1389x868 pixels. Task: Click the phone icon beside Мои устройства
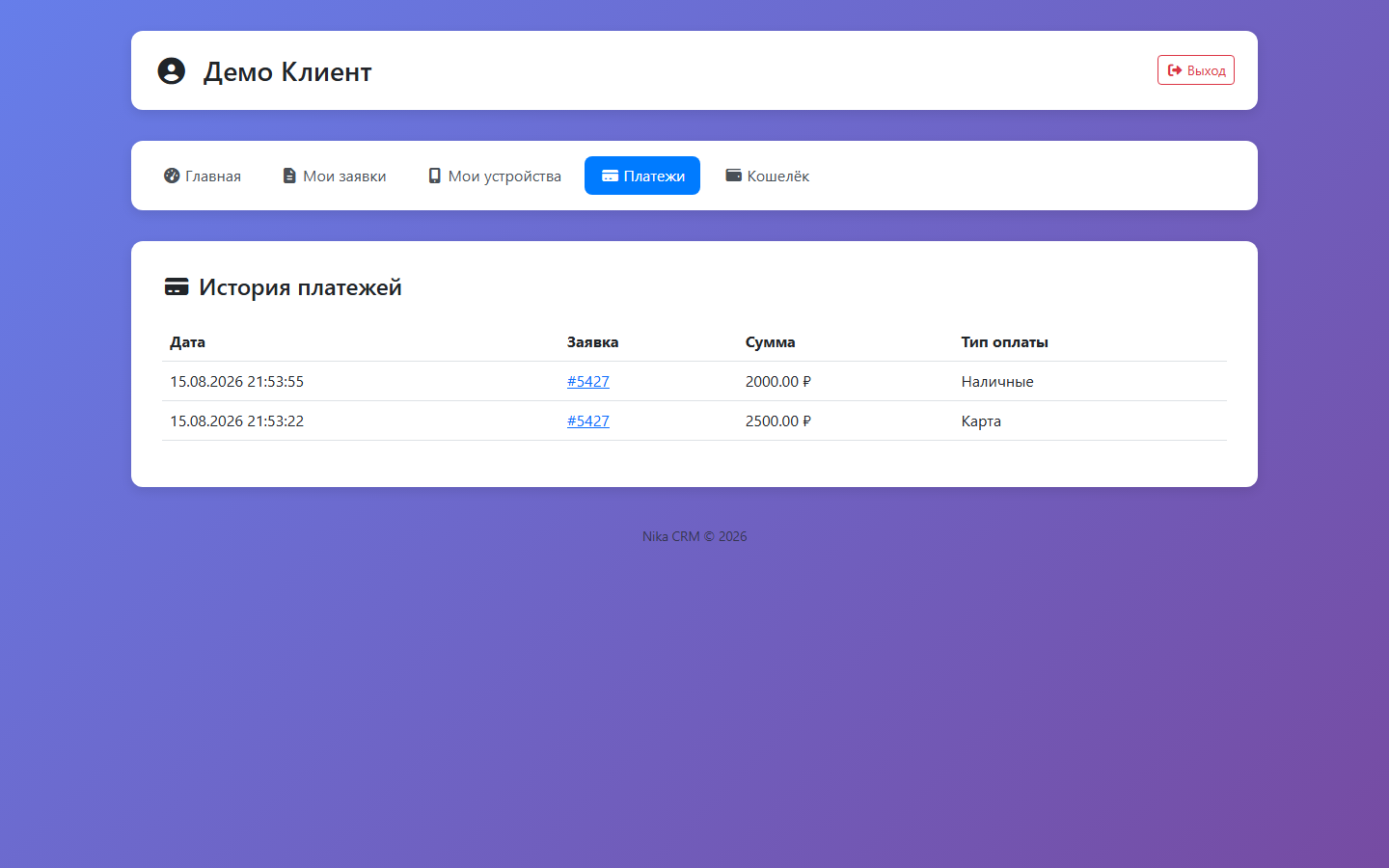coord(435,176)
